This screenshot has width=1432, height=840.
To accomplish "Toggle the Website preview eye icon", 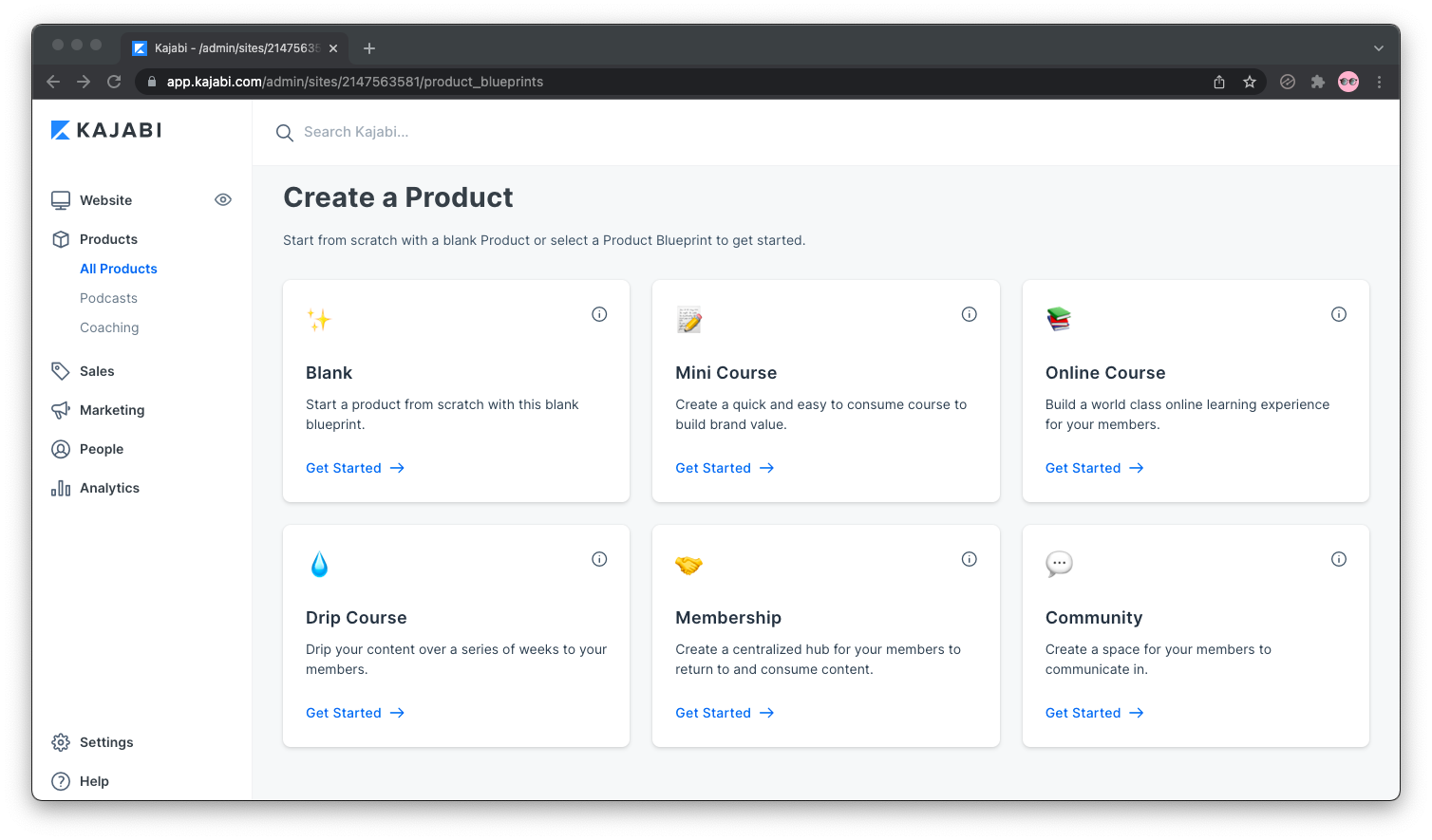I will point(223,199).
